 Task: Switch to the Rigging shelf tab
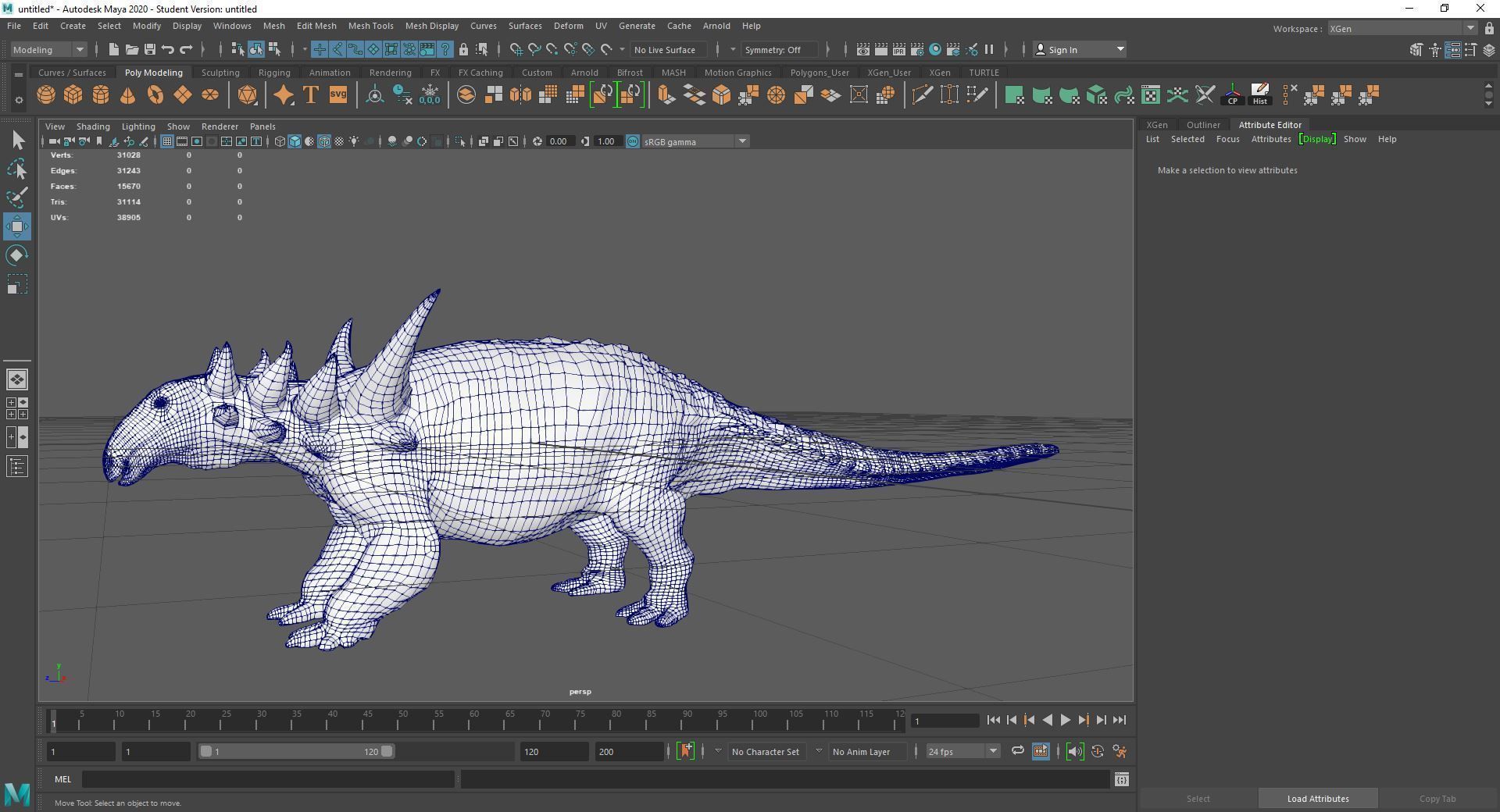pyautogui.click(x=274, y=73)
